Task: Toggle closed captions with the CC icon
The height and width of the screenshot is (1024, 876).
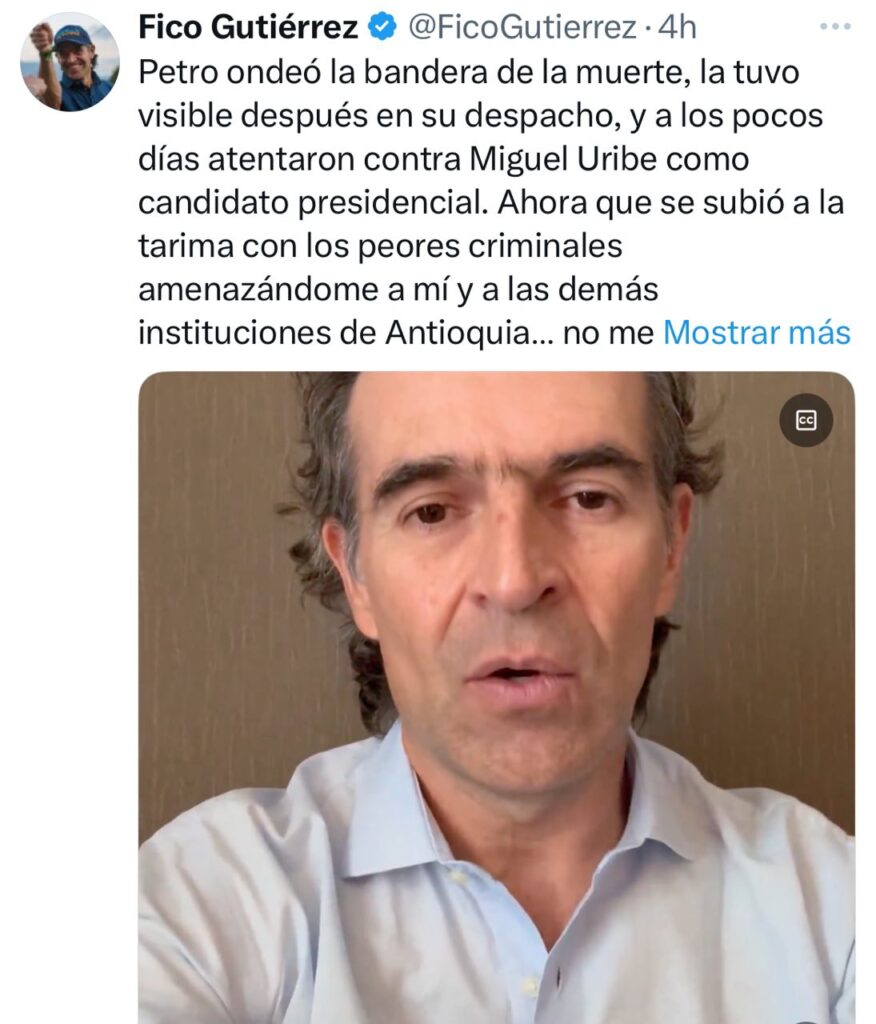Action: coord(805,421)
